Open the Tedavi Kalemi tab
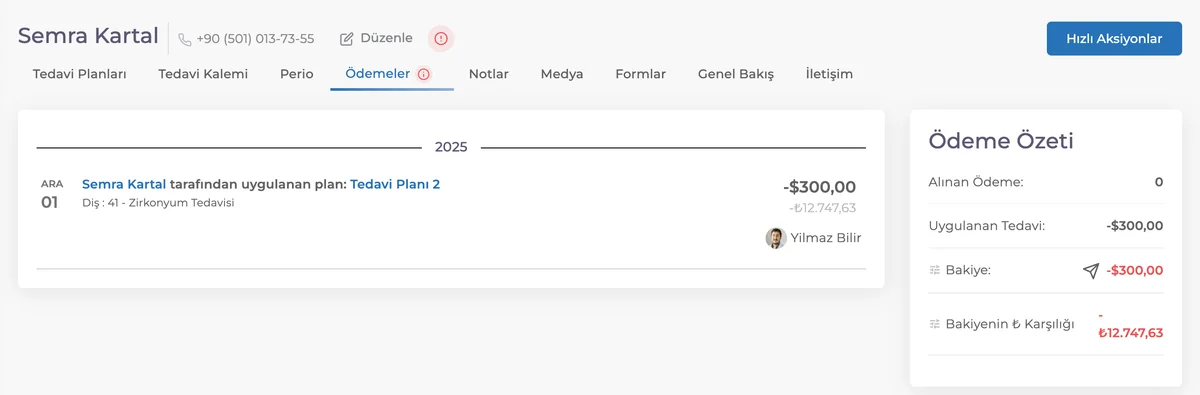The width and height of the screenshot is (1200, 395). click(203, 74)
